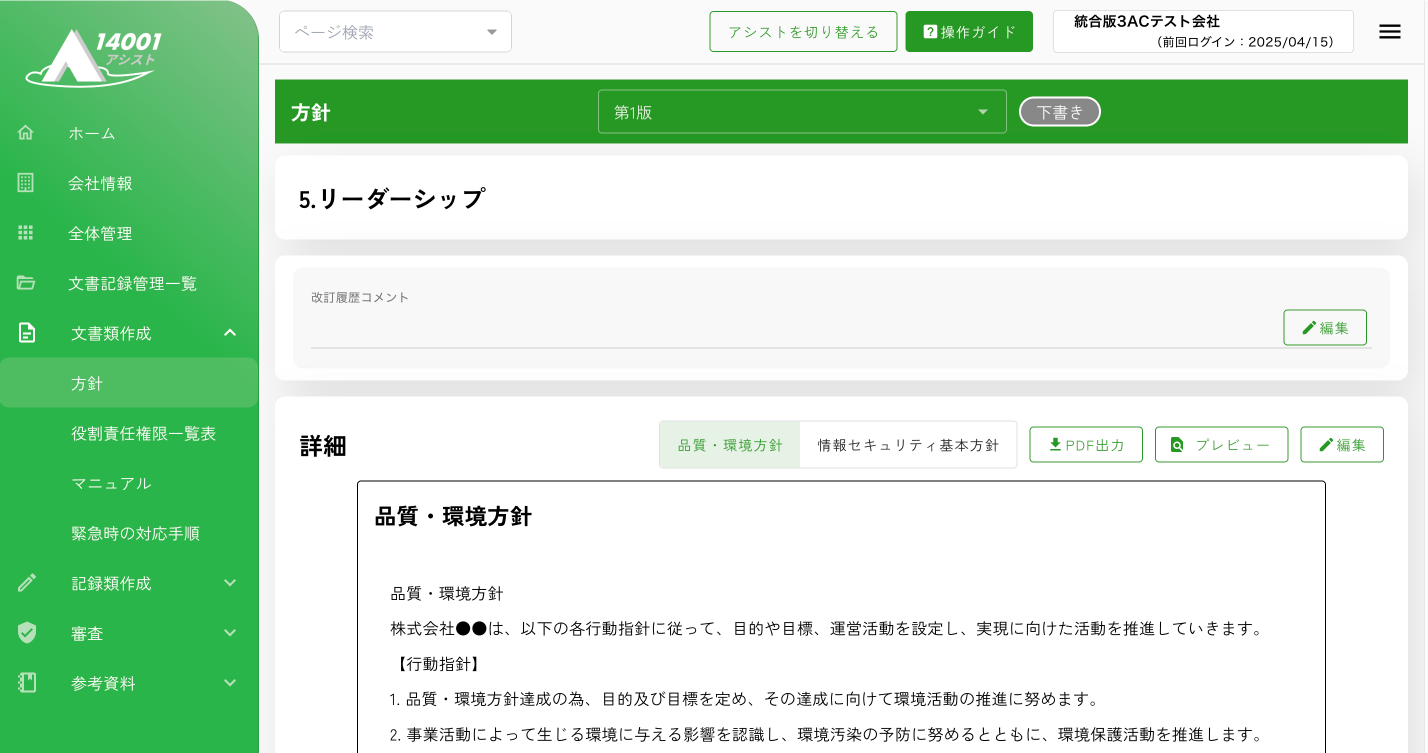The width and height of the screenshot is (1428, 753).
Task: Click the 文書記録管理一覧 folder icon
Action: coord(26,283)
